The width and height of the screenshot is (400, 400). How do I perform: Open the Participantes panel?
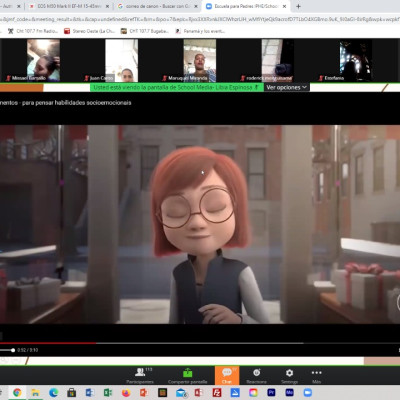click(x=140, y=376)
